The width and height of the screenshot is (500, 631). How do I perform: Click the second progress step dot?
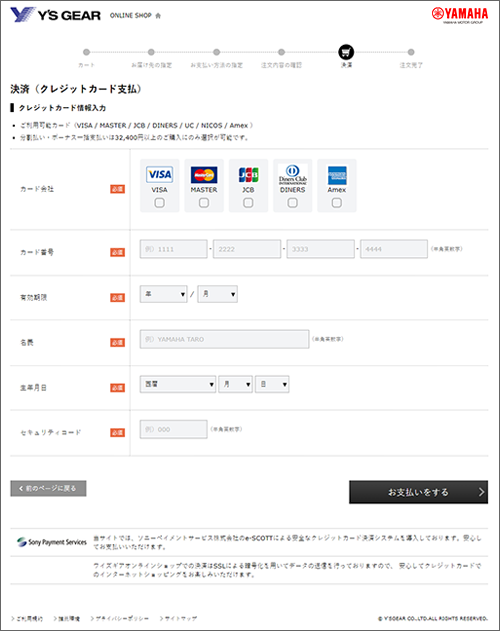coord(151,52)
